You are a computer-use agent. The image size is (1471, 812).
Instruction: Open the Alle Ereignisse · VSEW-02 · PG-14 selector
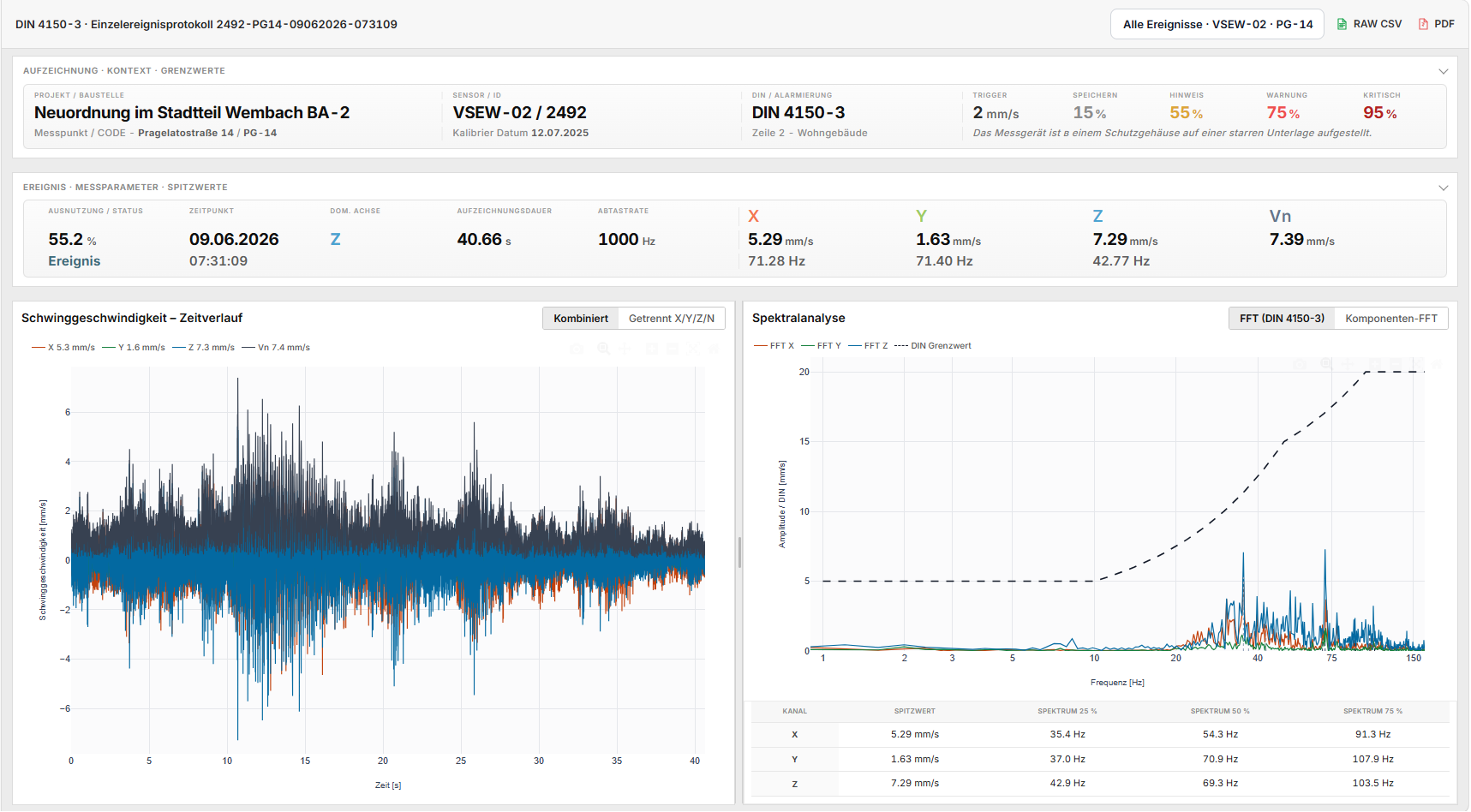1217,24
